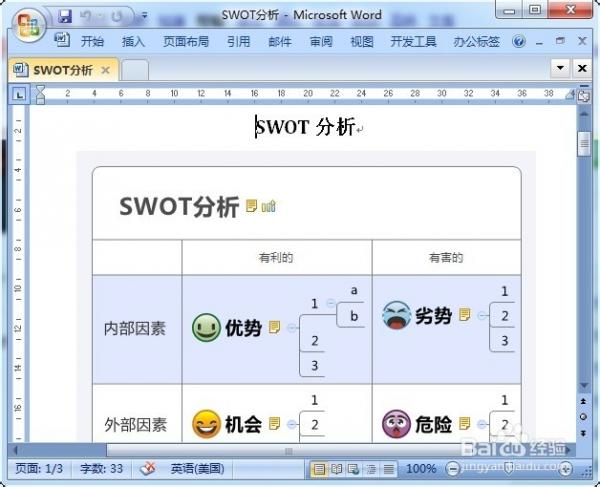Open Word Help question mark icon
Screen dimensions: 600x487
(x=519, y=42)
